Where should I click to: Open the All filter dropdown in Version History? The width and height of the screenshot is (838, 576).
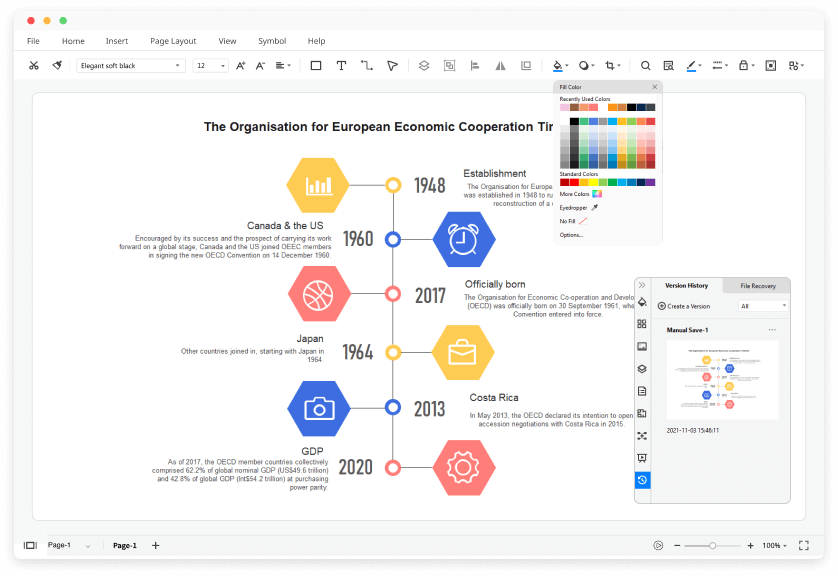(763, 306)
